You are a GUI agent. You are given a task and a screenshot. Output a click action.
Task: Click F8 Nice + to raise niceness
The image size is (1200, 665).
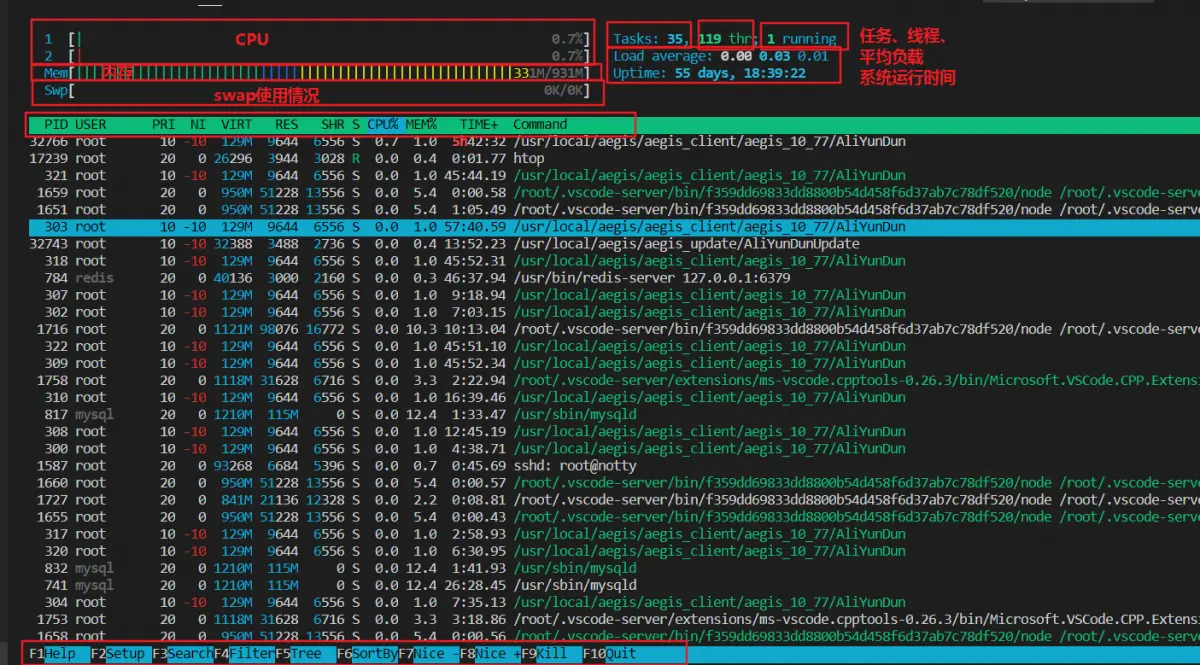click(490, 653)
